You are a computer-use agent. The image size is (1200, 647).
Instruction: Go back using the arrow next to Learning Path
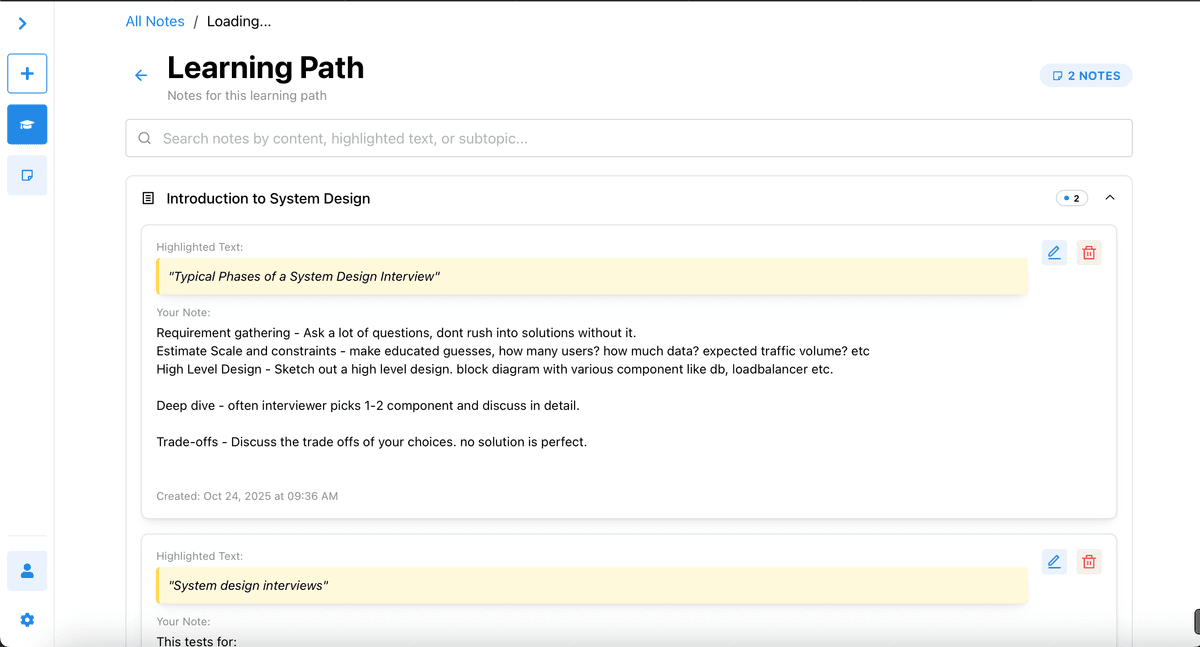pyautogui.click(x=140, y=74)
